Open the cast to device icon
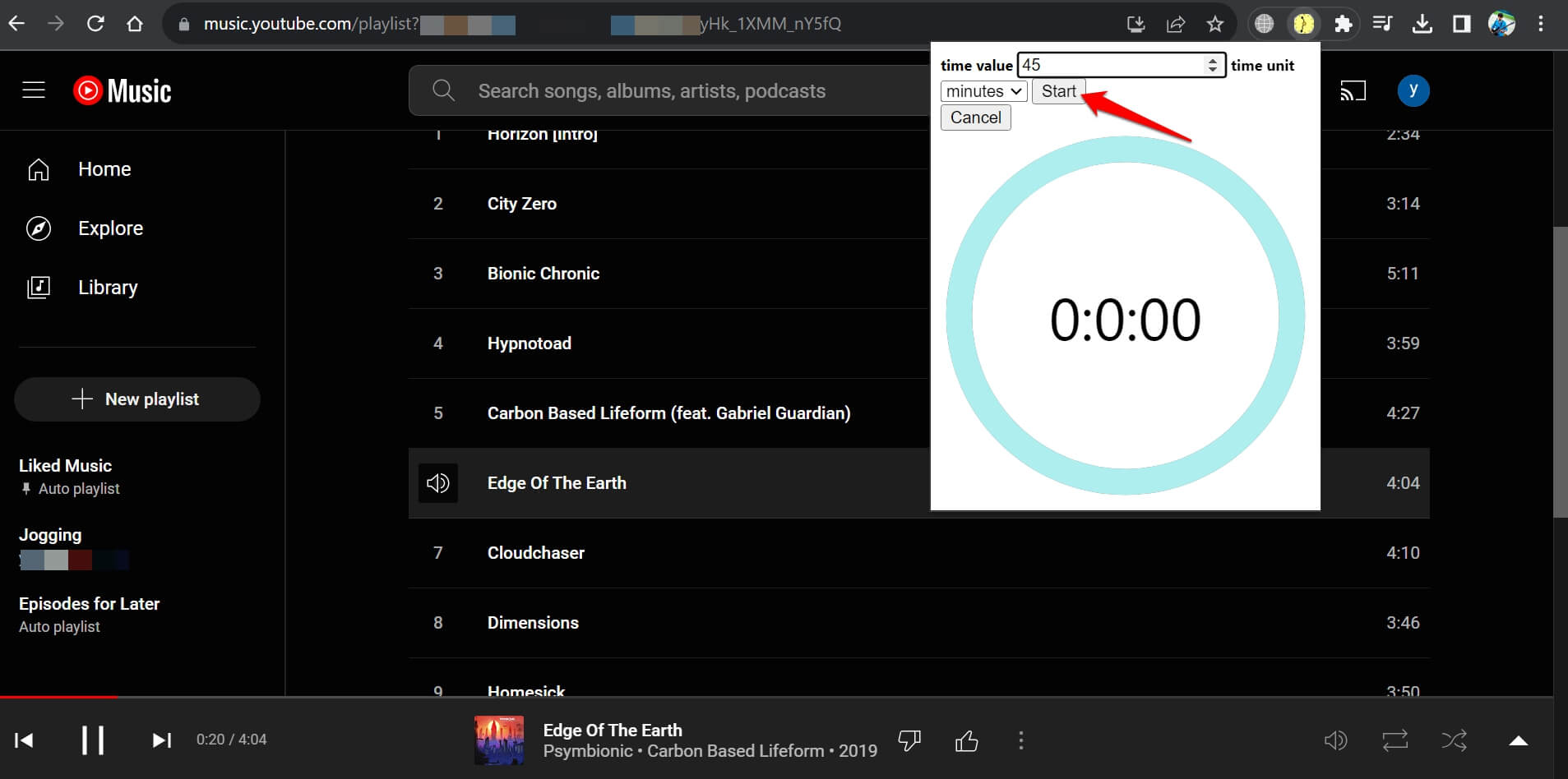 tap(1353, 90)
